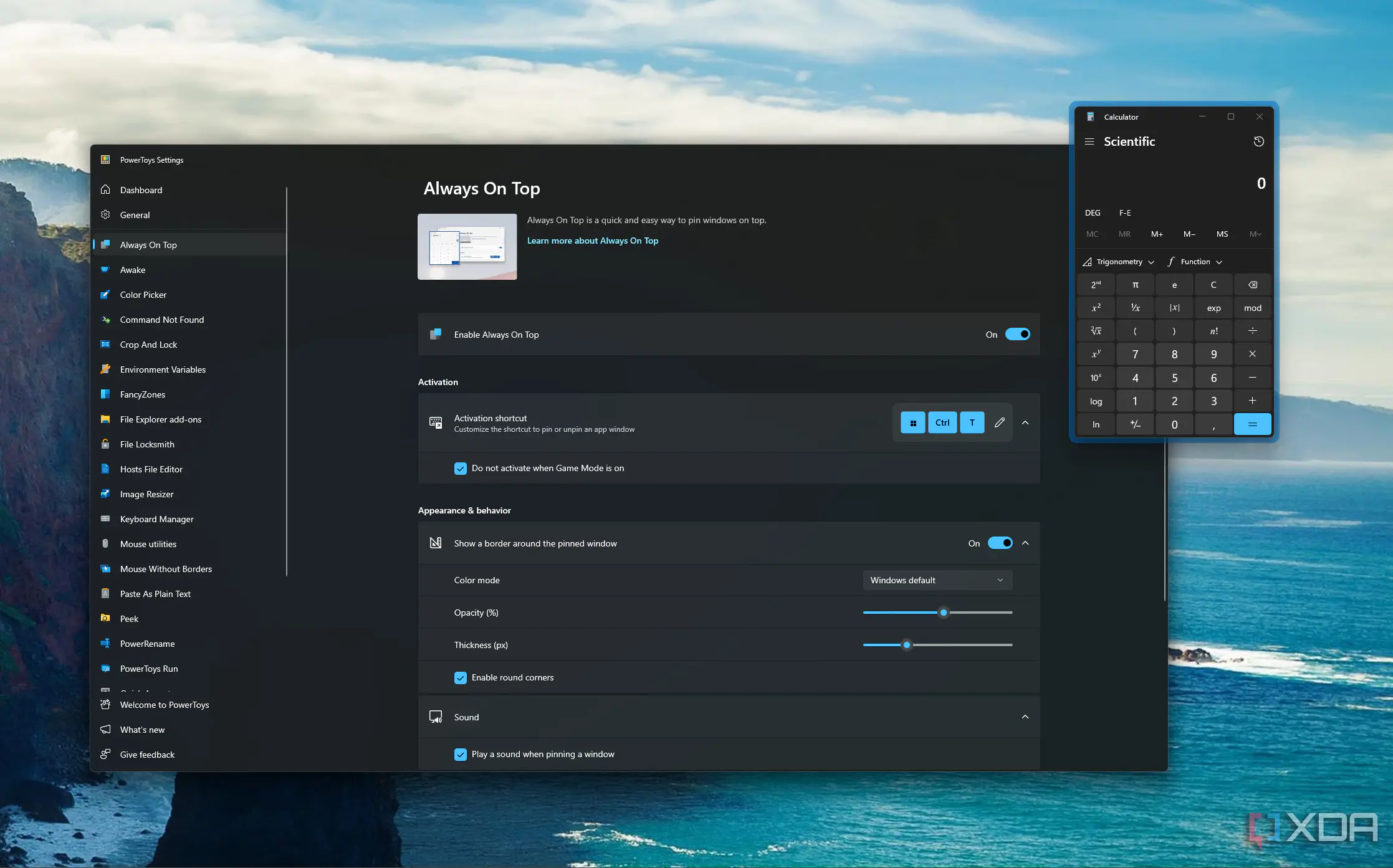Open File Locksmith in sidebar

coord(190,444)
